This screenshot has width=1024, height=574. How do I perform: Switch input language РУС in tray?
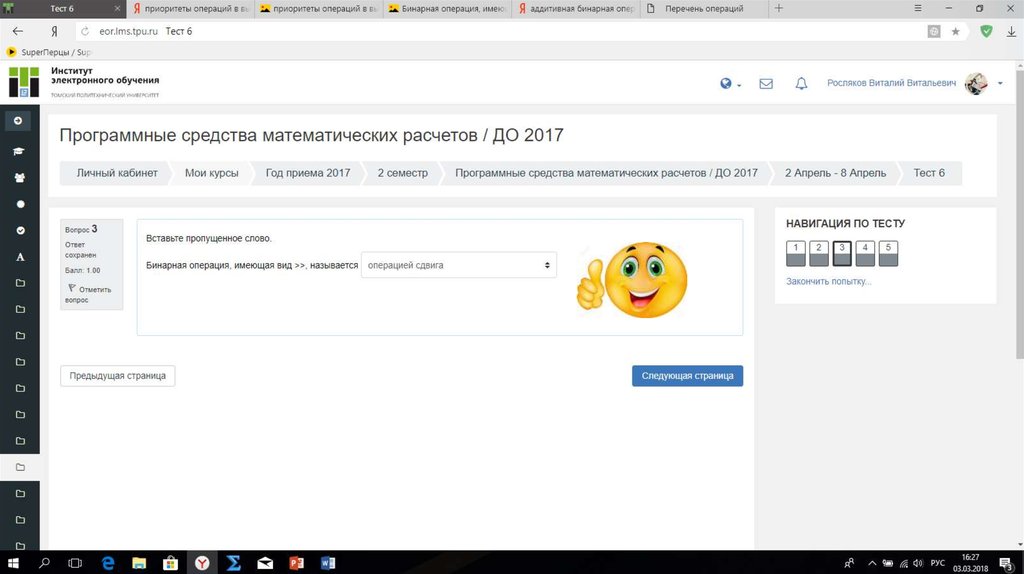click(x=938, y=563)
